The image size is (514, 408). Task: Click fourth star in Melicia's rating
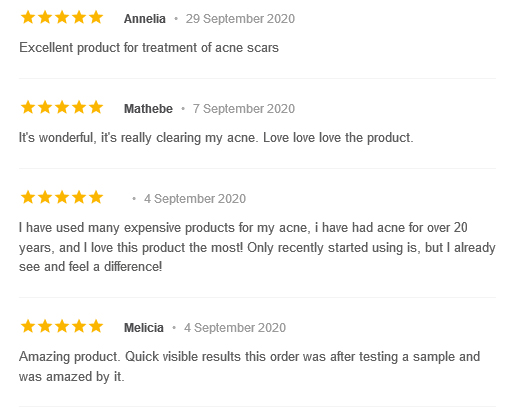point(79,326)
